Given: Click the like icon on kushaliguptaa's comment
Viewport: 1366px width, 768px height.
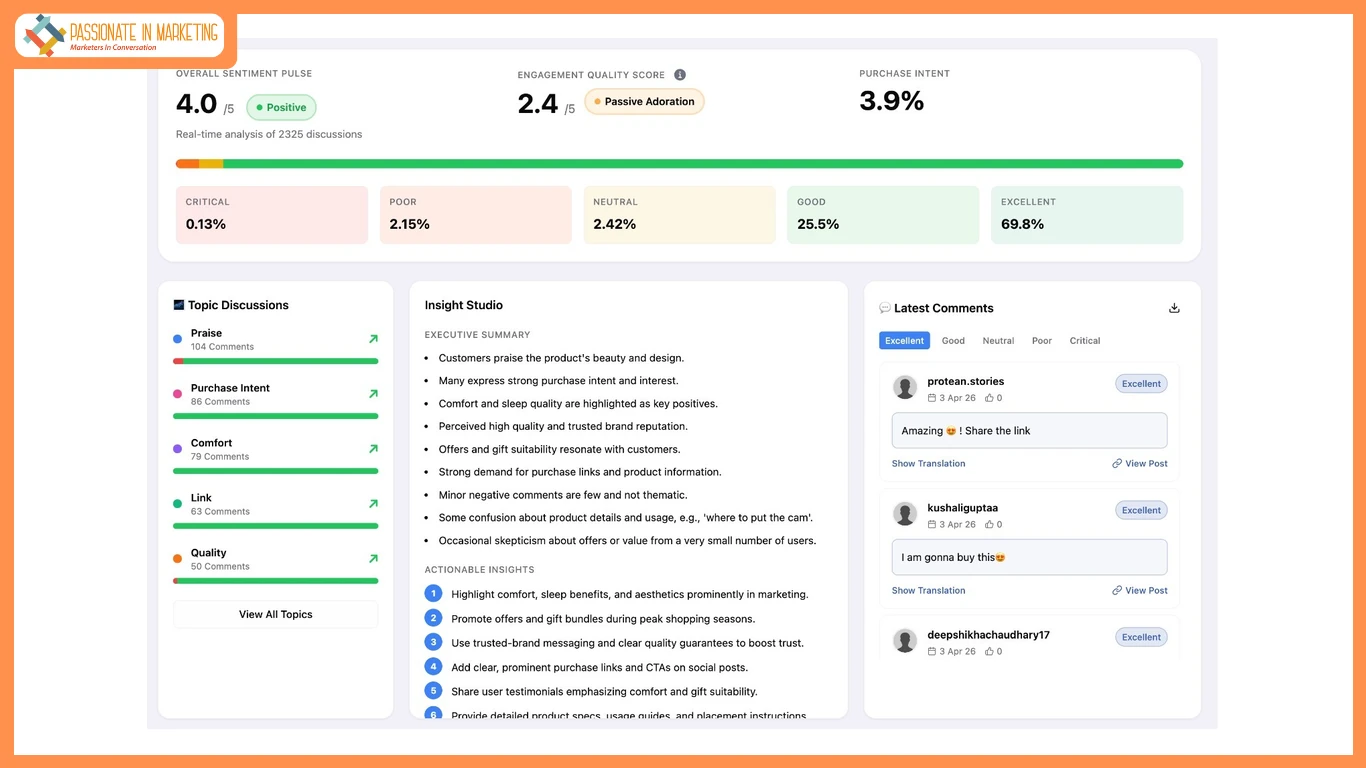Looking at the screenshot, I should (x=990, y=524).
